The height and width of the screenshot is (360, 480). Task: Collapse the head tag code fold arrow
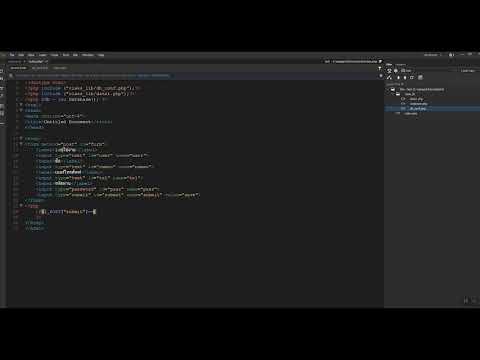point(21,110)
